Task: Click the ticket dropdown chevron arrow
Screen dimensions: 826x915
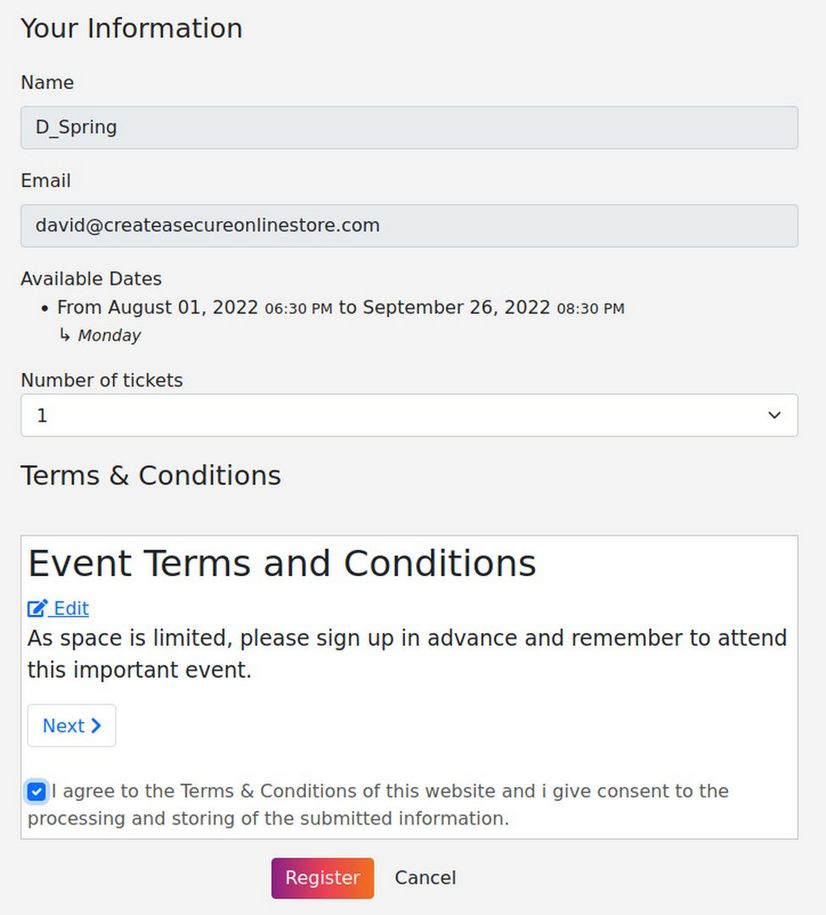Action: coord(774,415)
